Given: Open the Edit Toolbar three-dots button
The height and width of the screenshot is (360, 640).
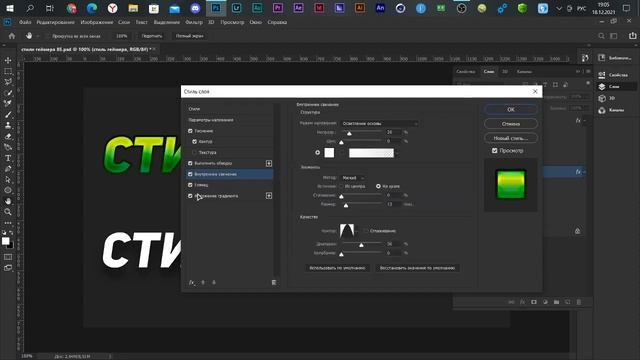Looking at the screenshot, I should pyautogui.click(x=8, y=223).
